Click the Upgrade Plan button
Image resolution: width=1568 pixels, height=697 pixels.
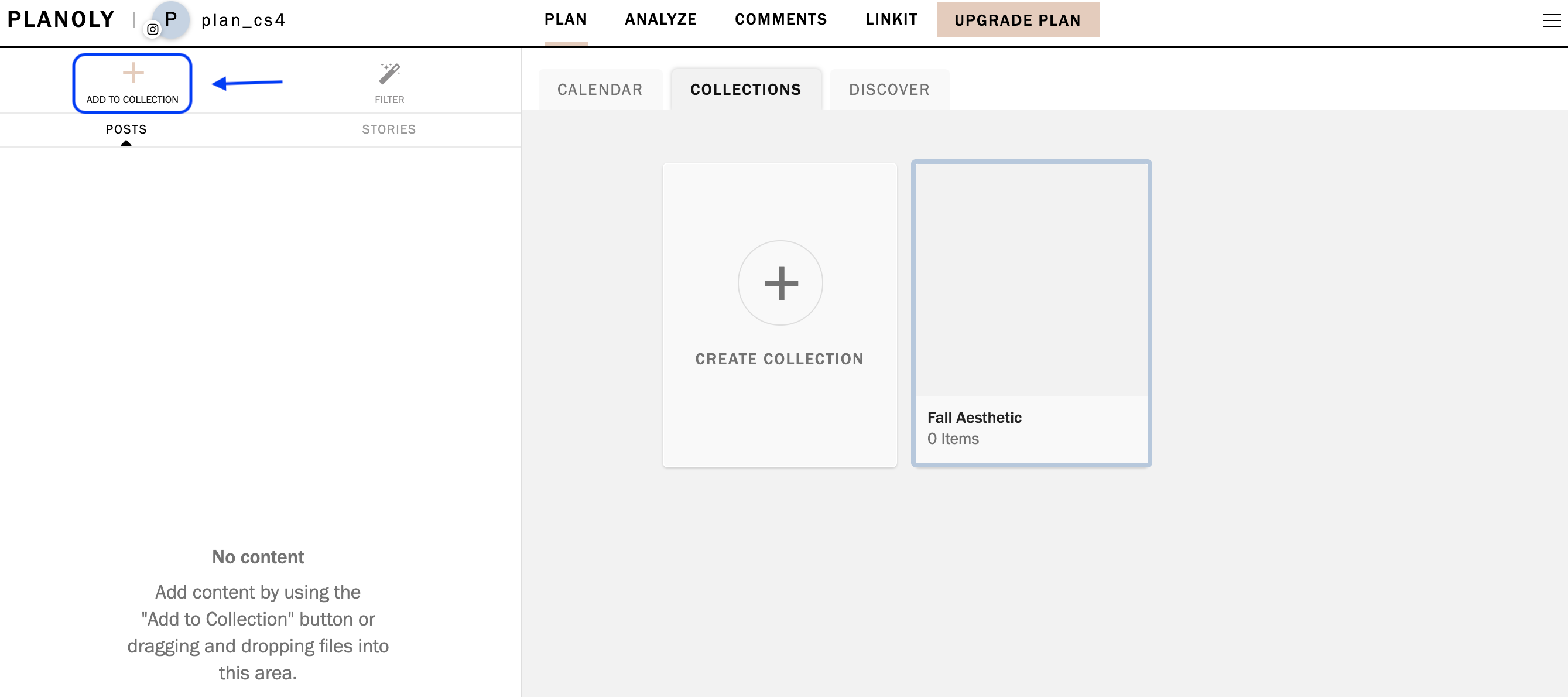click(1018, 20)
